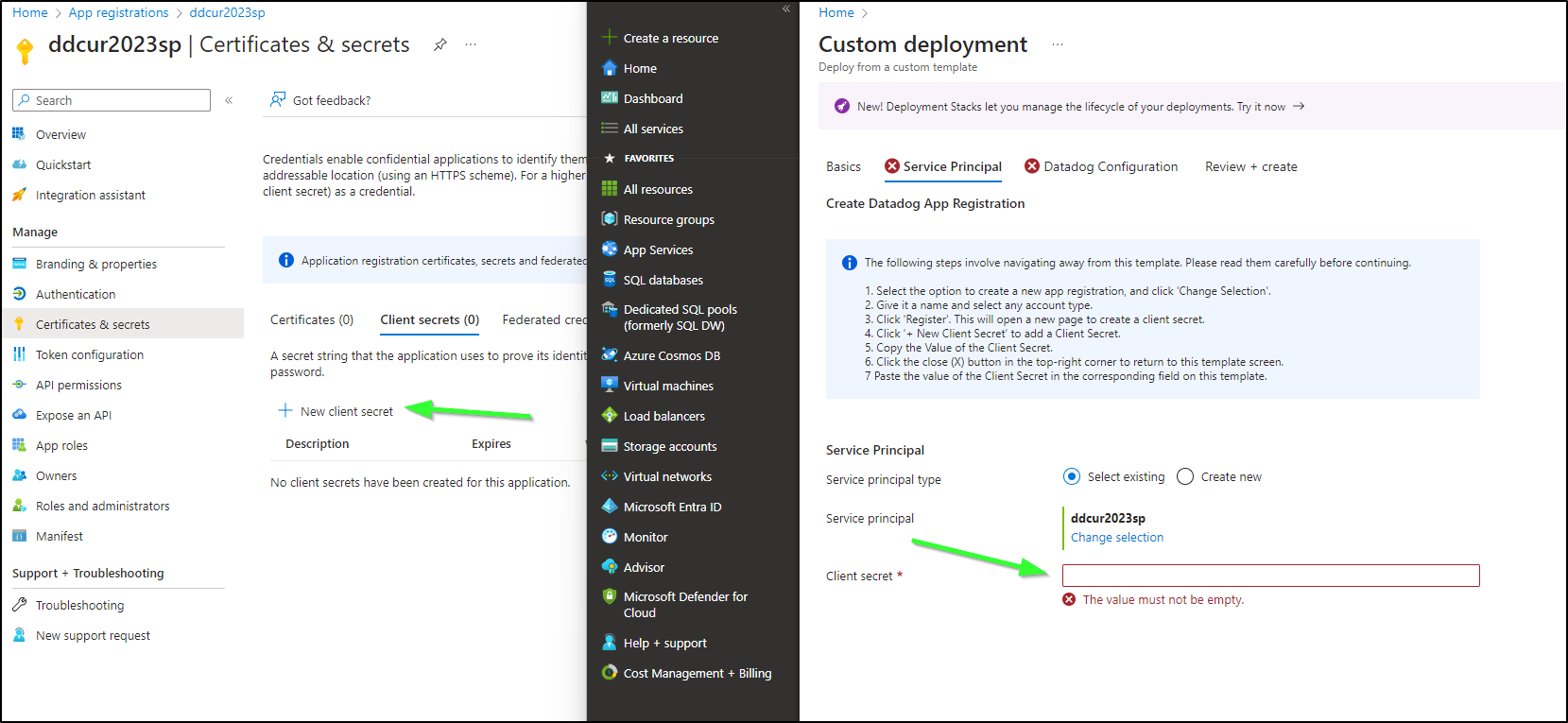Click the Azure Cosmos DB icon
Viewport: 1568px width, 723px height.
pos(610,355)
